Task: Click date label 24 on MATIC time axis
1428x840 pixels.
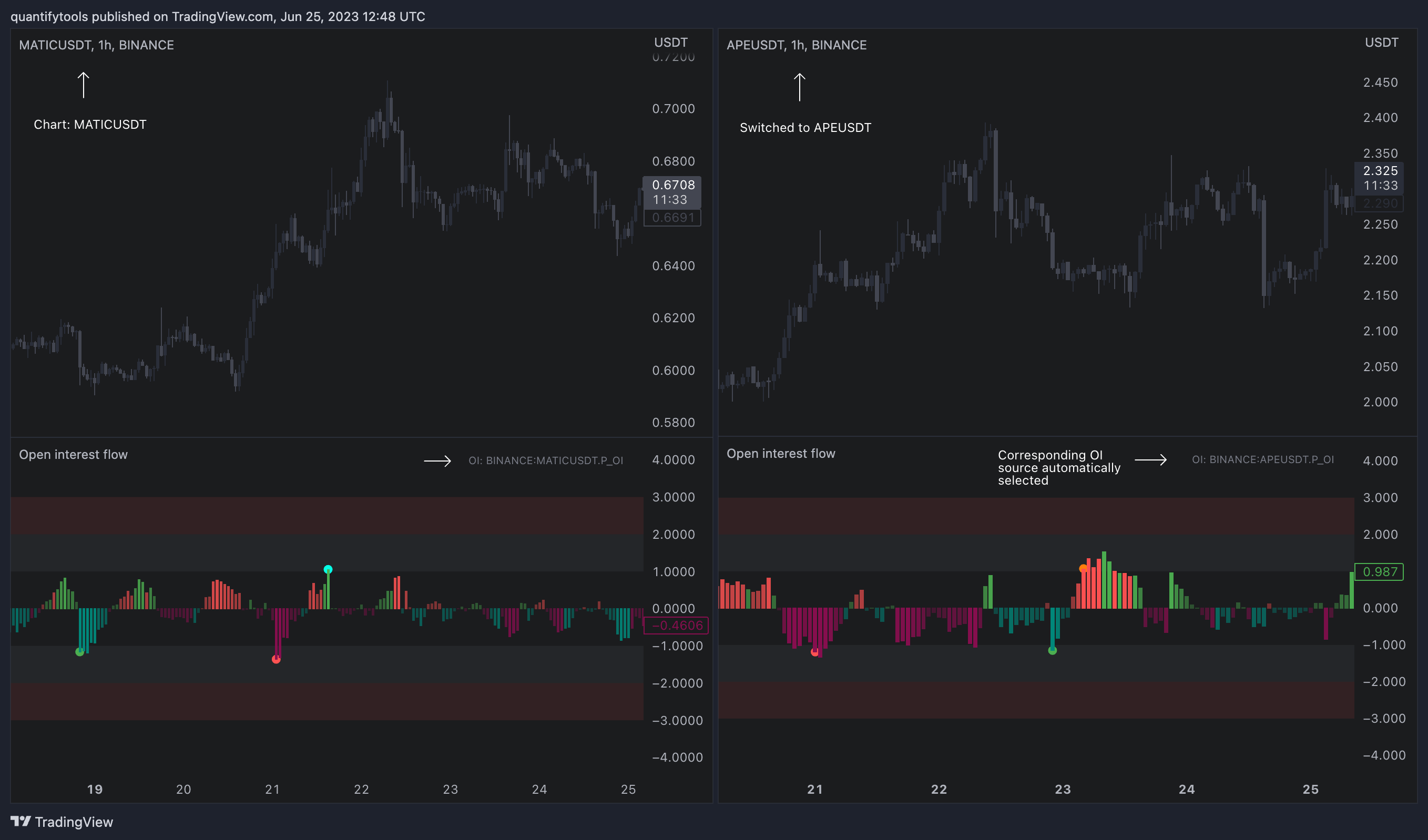Action: coord(539,789)
